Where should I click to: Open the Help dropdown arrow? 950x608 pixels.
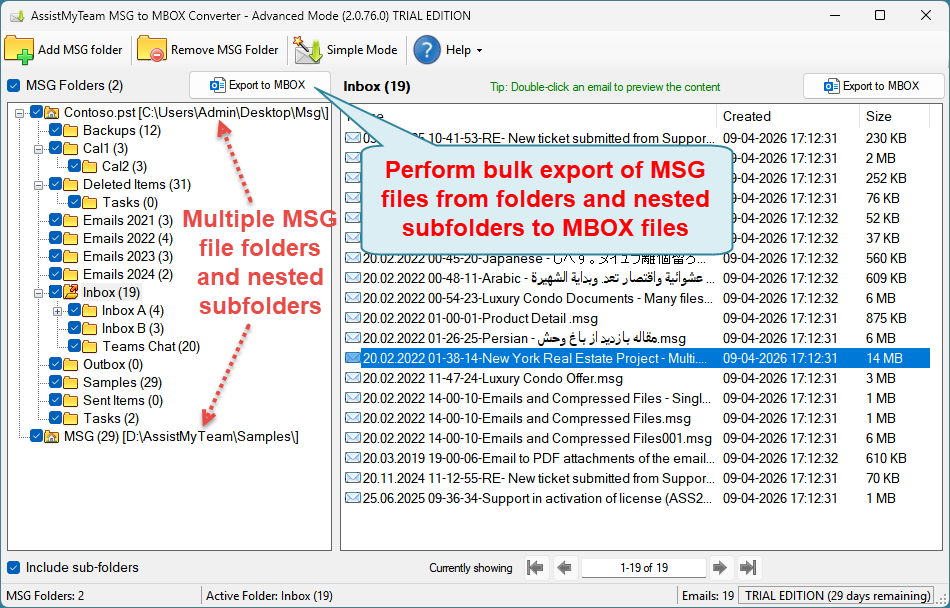[x=479, y=51]
